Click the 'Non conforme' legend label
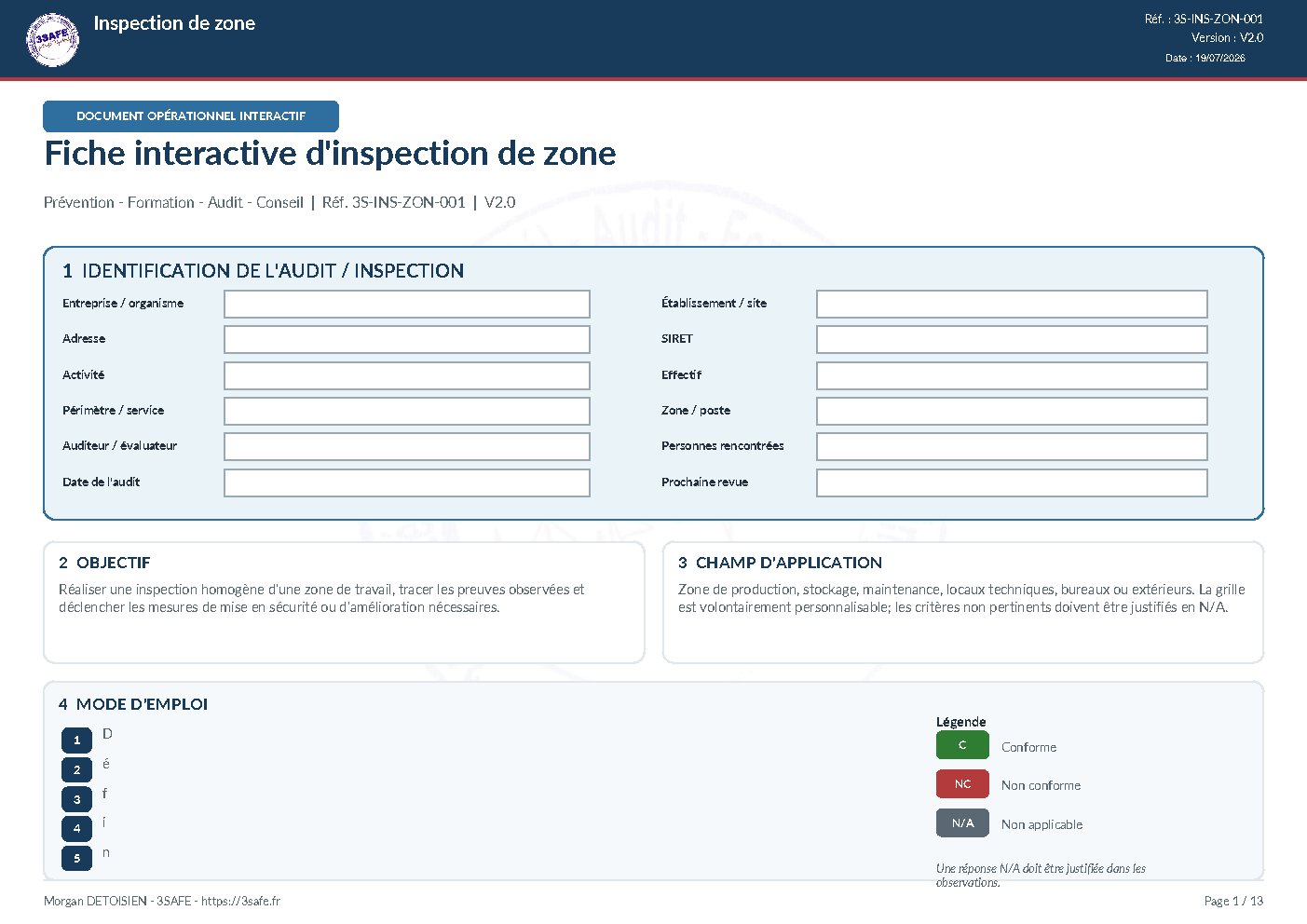Screen dimensions: 1307x924 pos(1041,785)
